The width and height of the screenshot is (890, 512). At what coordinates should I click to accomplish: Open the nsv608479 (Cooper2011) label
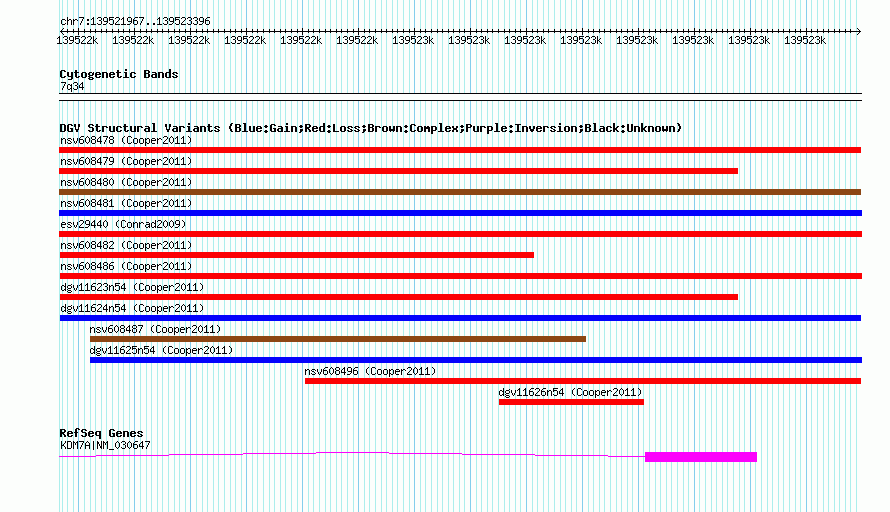126,161
